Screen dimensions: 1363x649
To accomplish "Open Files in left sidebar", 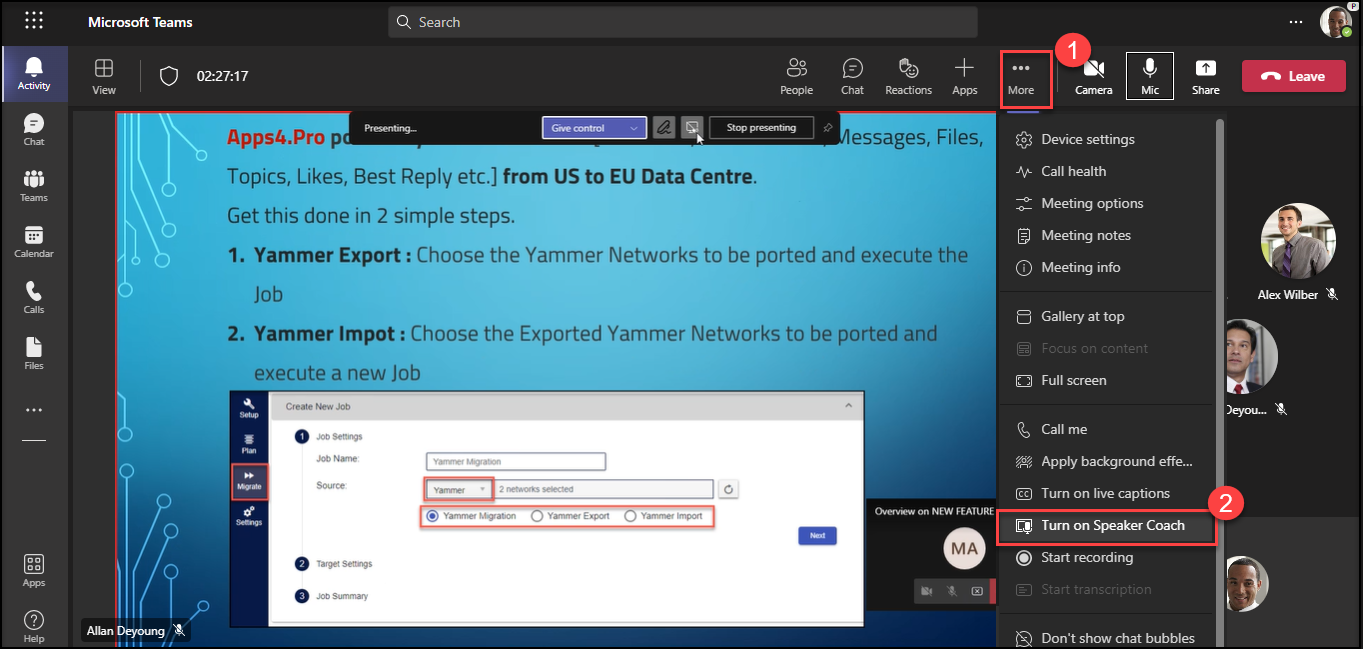I will [34, 353].
